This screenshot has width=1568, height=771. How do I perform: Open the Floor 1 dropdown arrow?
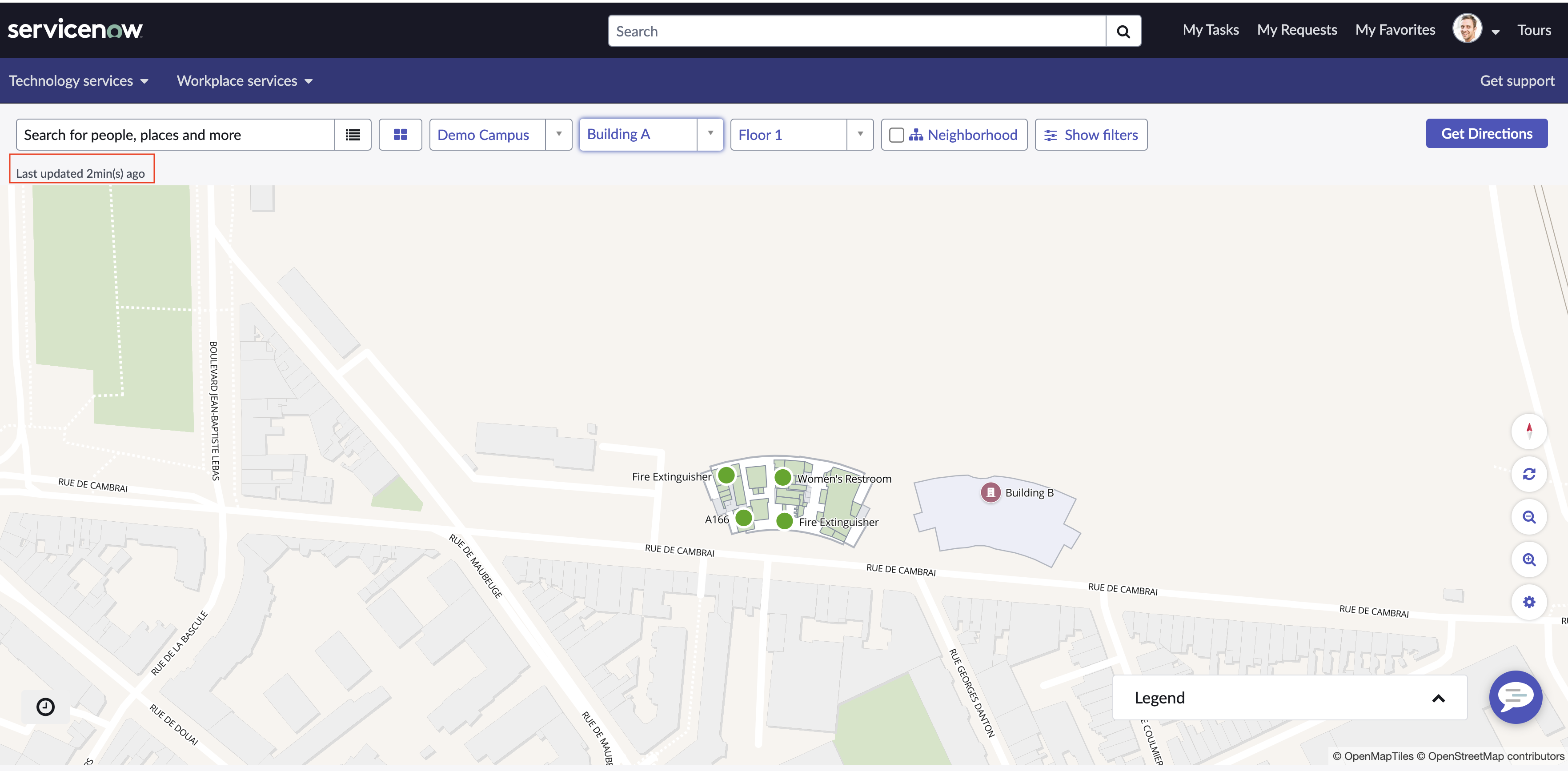[860, 135]
